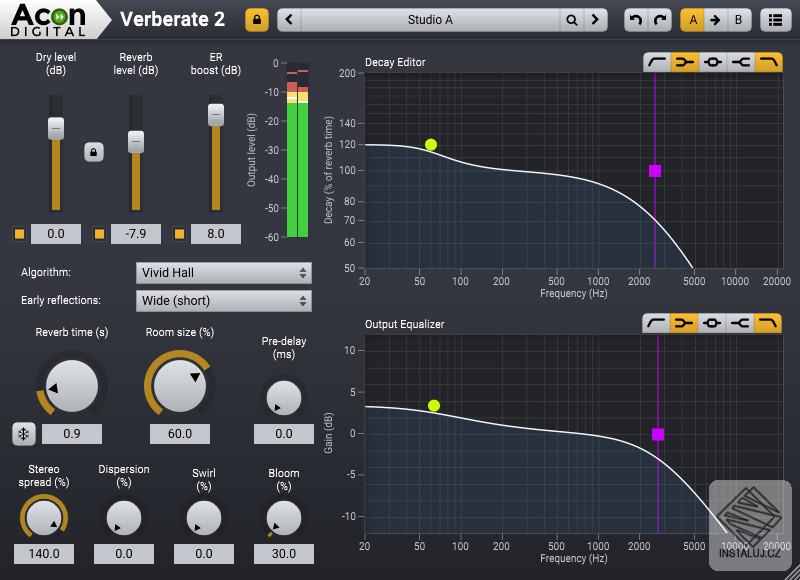Select the magenta square node in Decay Editor

655,171
